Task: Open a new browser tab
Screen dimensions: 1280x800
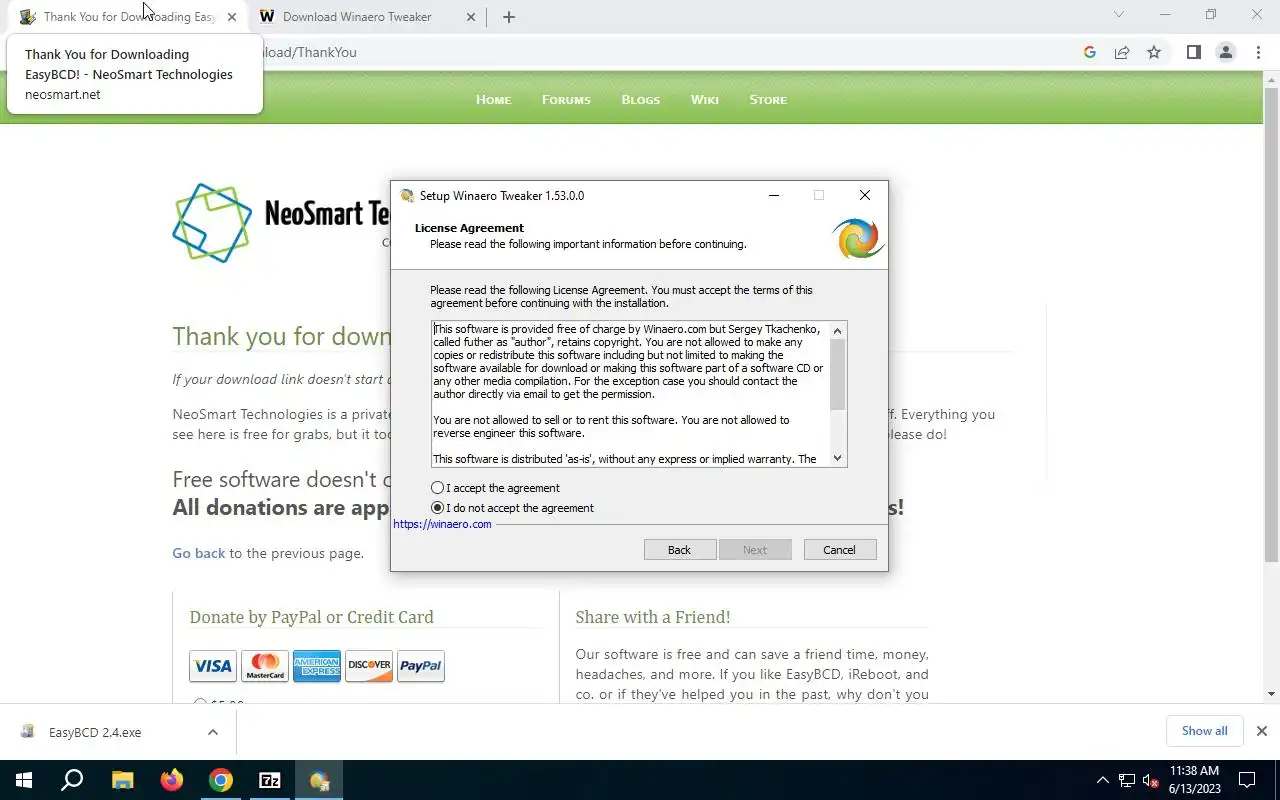Action: tap(508, 17)
